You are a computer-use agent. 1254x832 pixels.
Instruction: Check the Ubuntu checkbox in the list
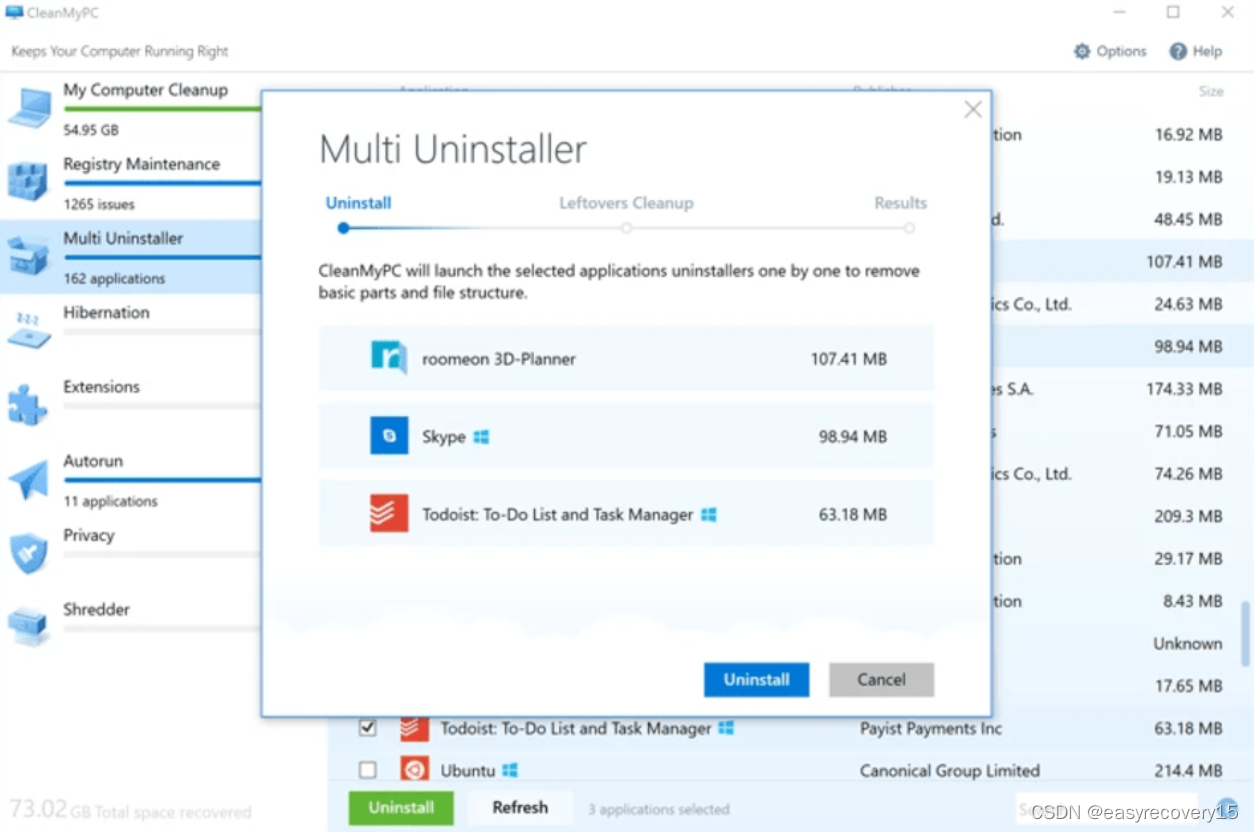pyautogui.click(x=368, y=770)
